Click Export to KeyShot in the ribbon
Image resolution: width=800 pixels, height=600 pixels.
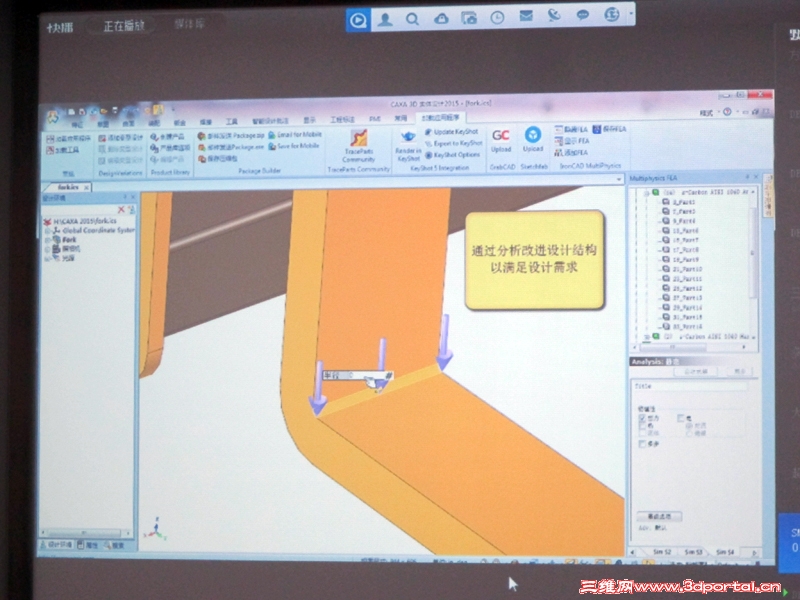[453, 143]
